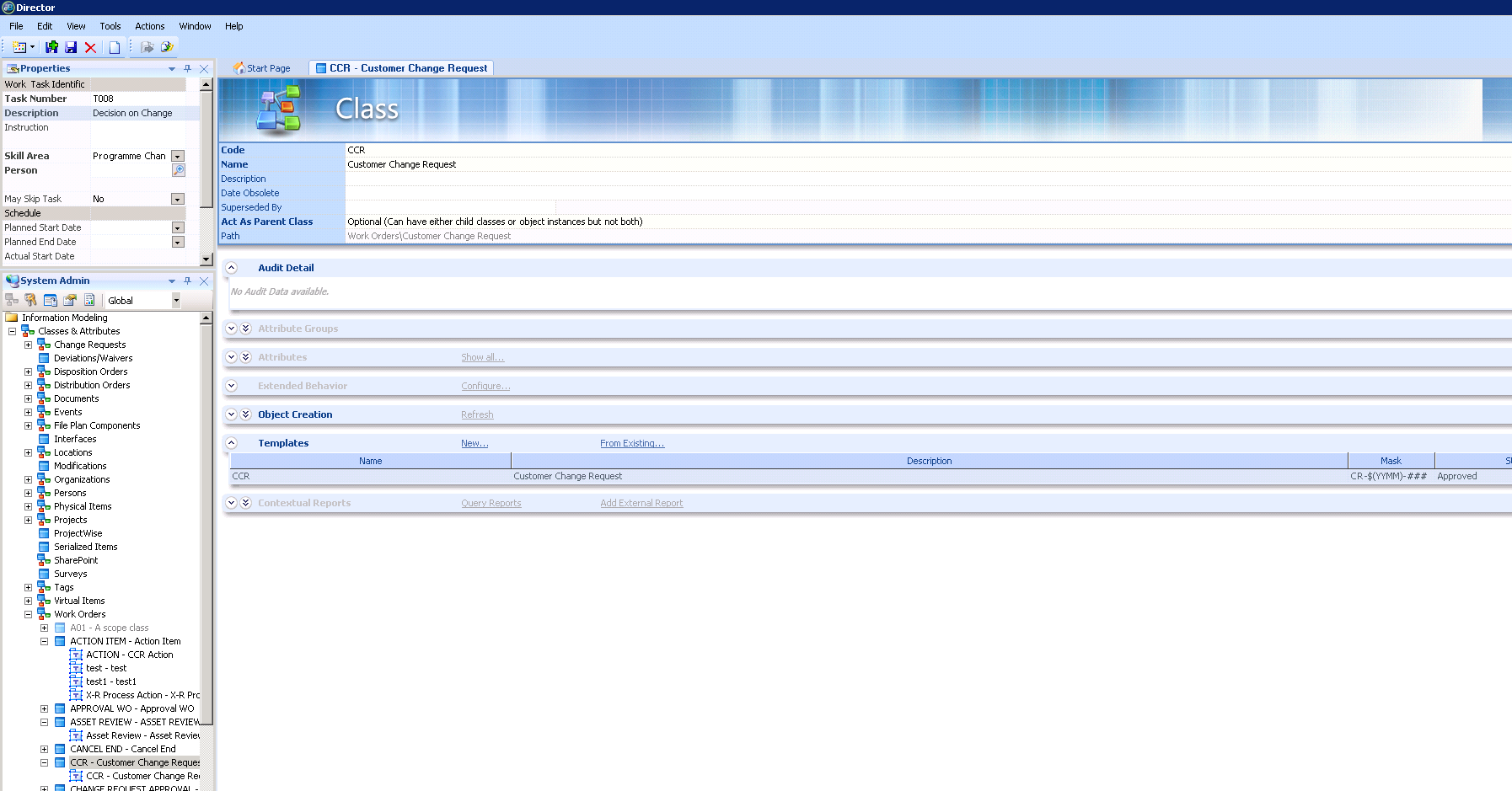Click the handshake icon in System Admin toolbar
The width and height of the screenshot is (1512, 791).
coord(70,300)
